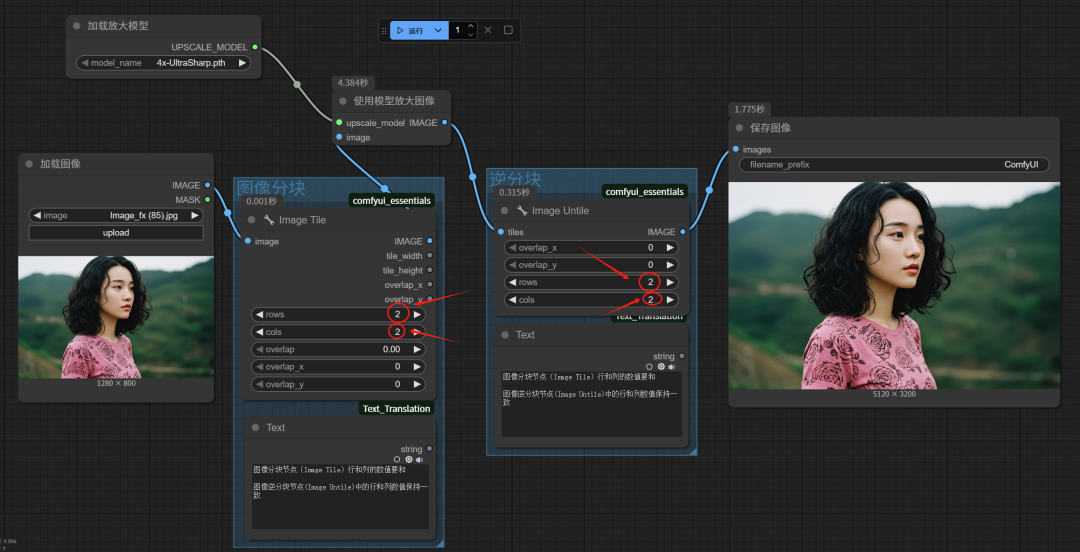Increase overlap 0.00 value in Image Tile
The width and height of the screenshot is (1080, 552).
point(417,349)
